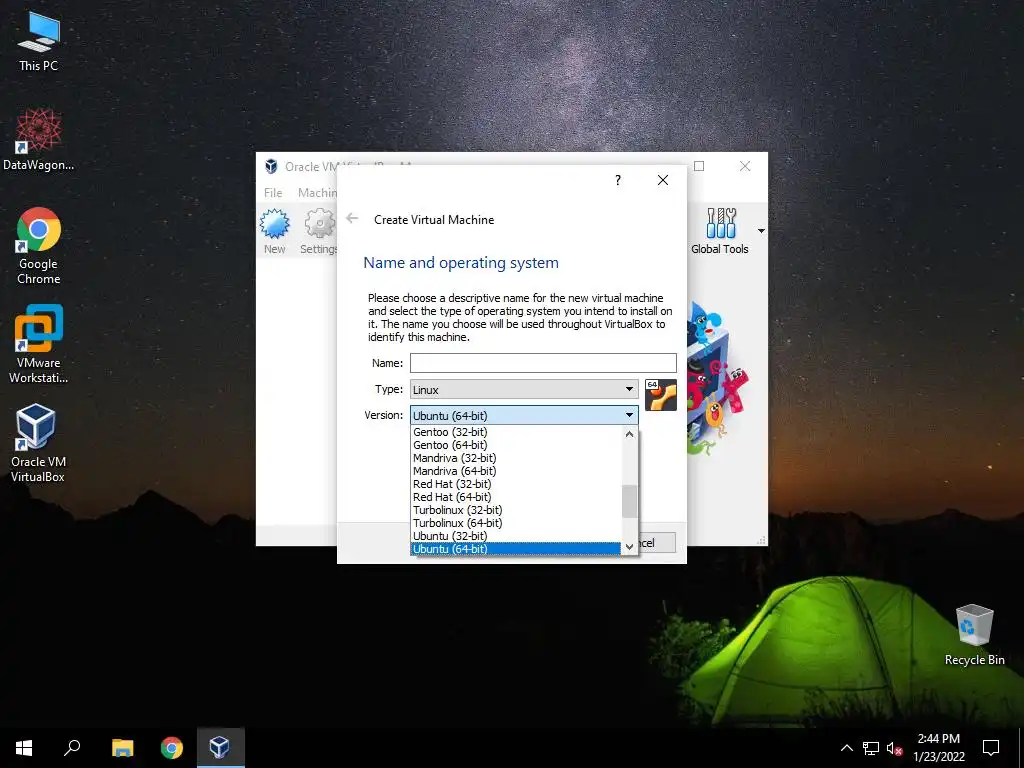Click the Ubuntu 64-bit OS logo image
The height and width of the screenshot is (768, 1024).
click(x=660, y=395)
